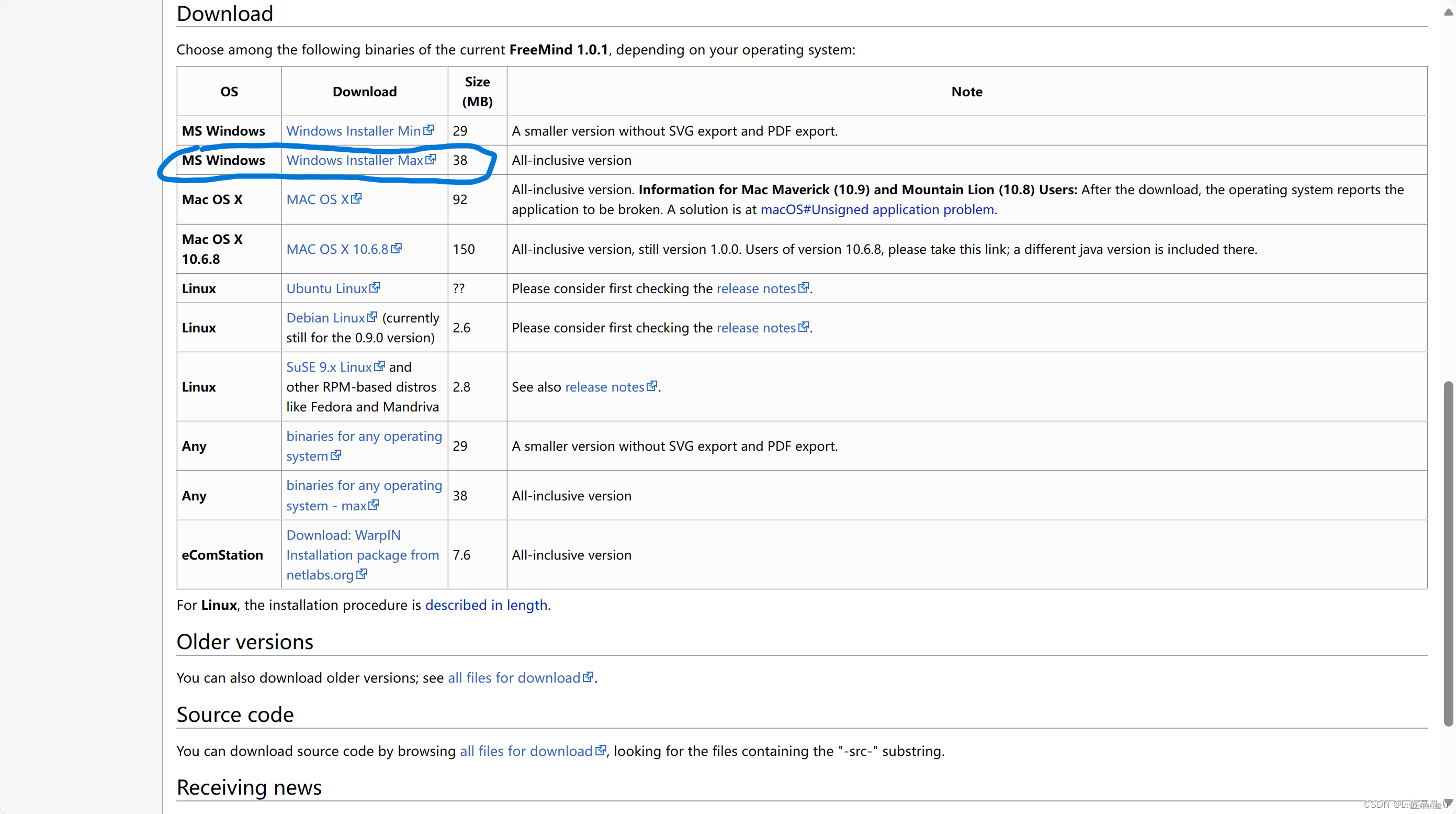Click binaries for any operating system - max
The height and width of the screenshot is (814, 1456).
[364, 485]
